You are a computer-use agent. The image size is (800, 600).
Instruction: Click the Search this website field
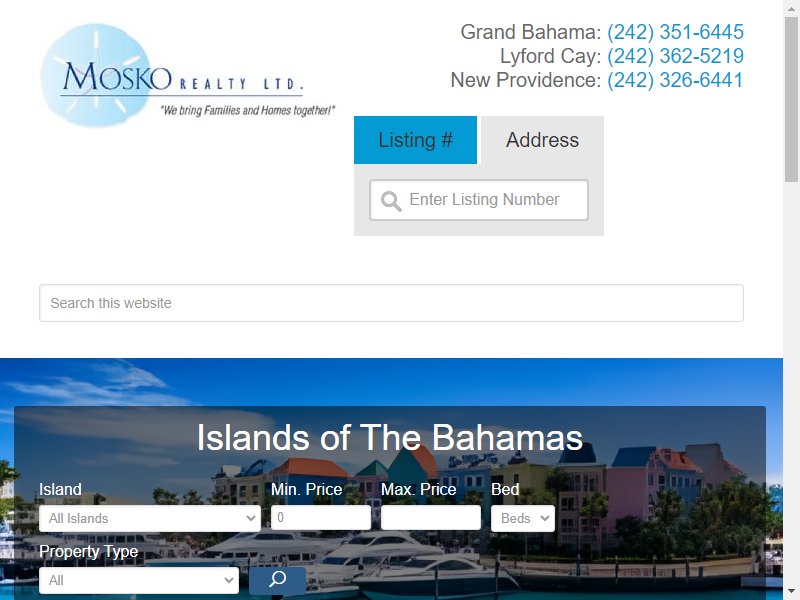click(391, 303)
